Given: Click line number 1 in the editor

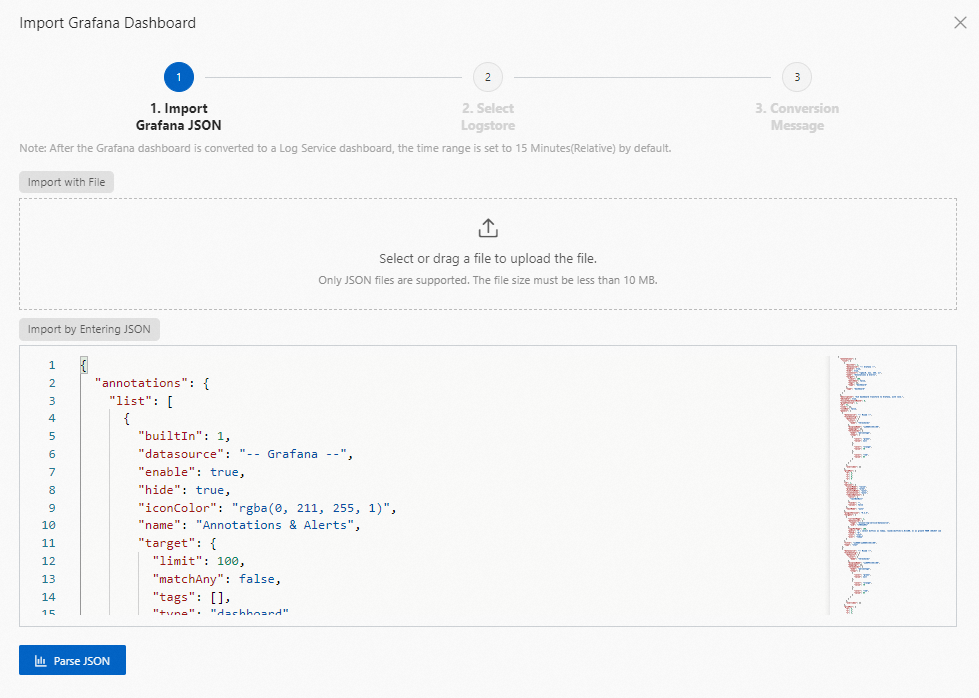Looking at the screenshot, I should pos(52,365).
